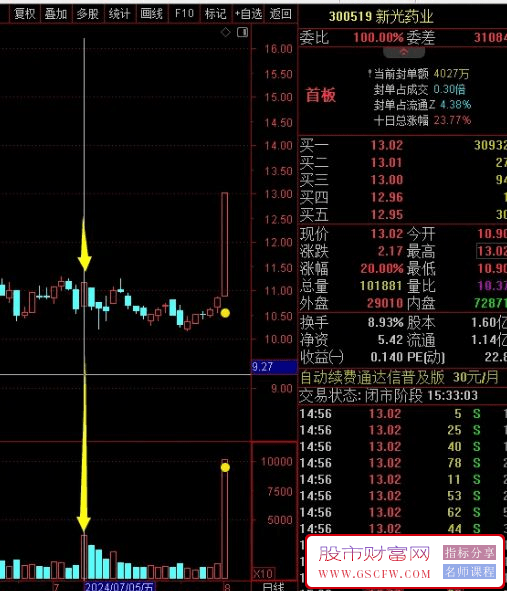Open the 统计 statistics tool
The image size is (507, 591).
119,14
